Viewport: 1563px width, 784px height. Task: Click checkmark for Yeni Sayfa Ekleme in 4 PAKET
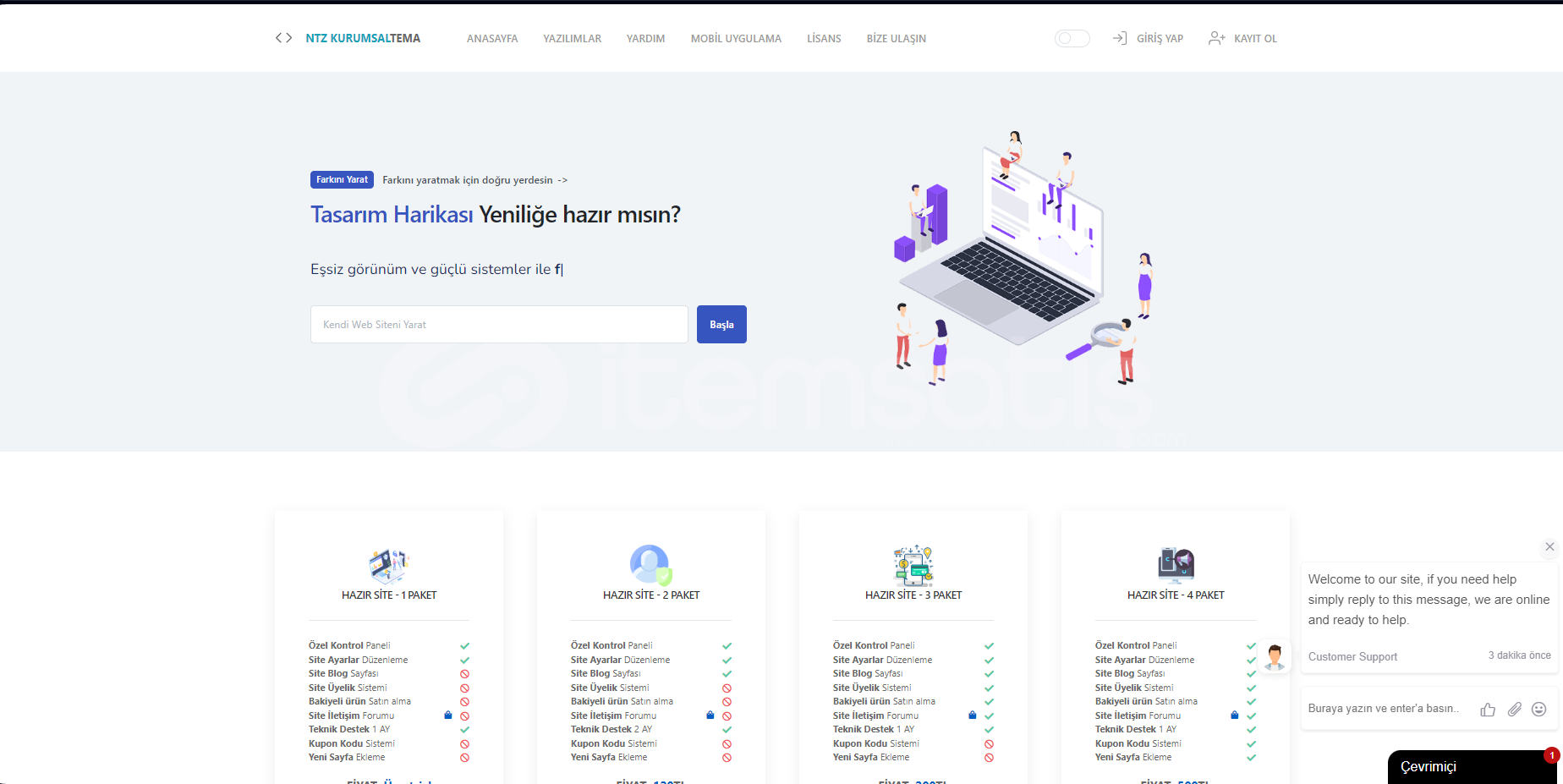1251,758
